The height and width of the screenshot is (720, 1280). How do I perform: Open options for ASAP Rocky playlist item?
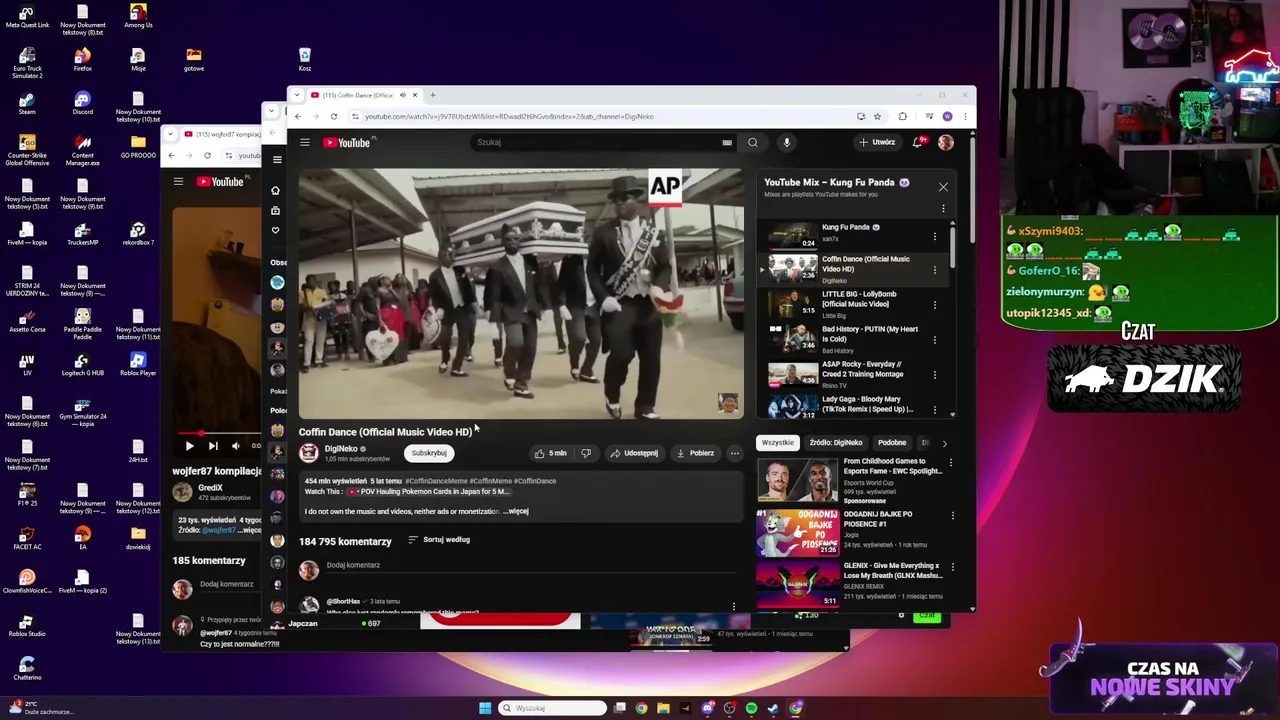pos(935,375)
